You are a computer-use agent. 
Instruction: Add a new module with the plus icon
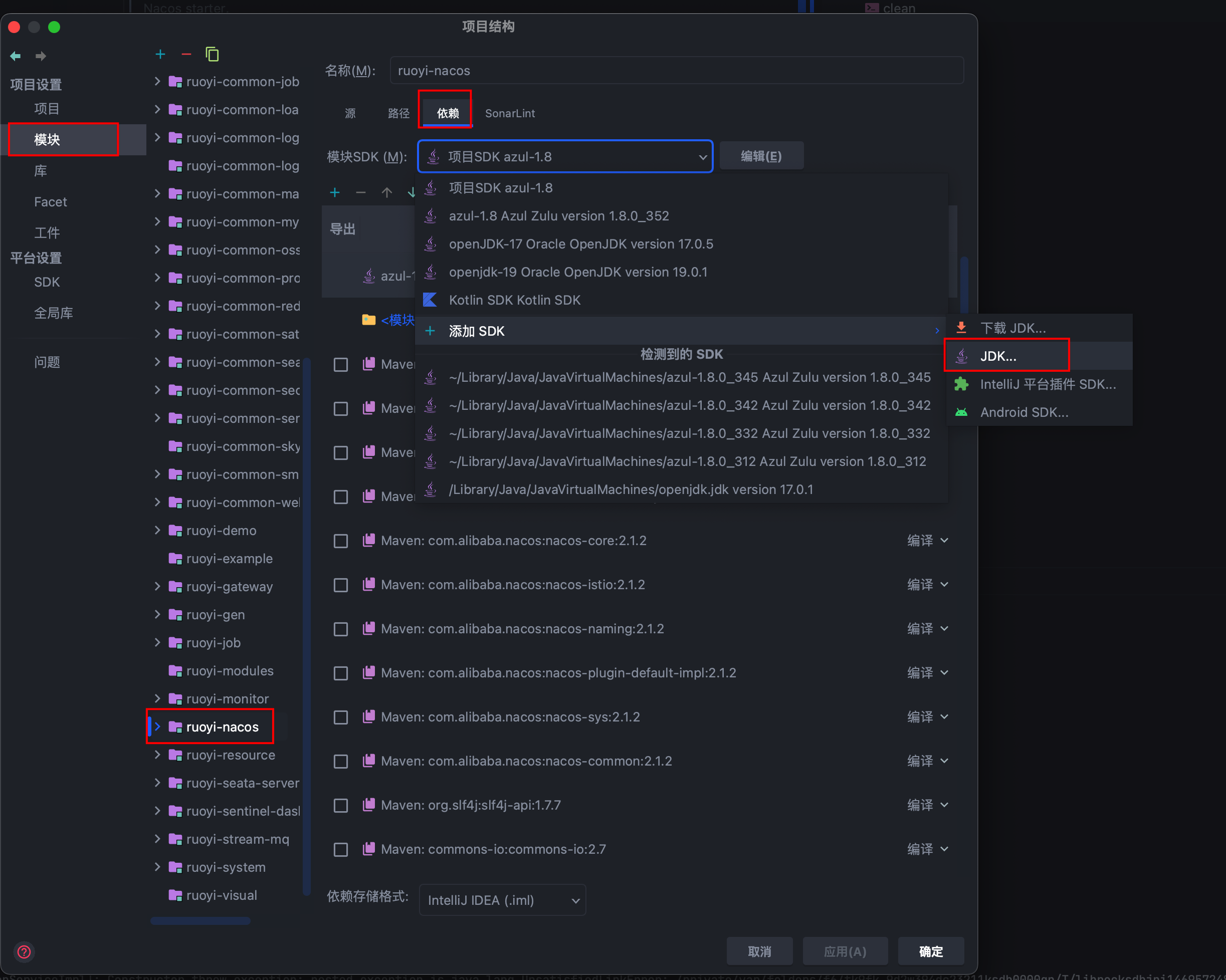coord(161,54)
